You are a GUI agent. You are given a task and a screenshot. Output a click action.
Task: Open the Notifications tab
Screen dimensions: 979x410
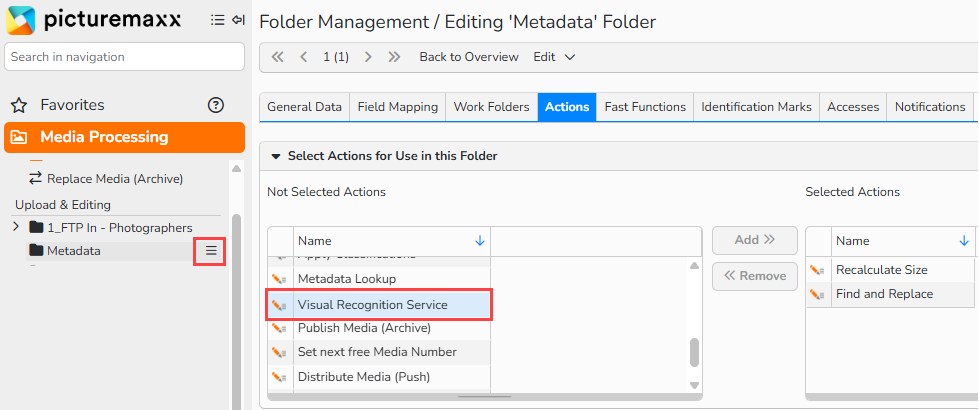pyautogui.click(x=930, y=107)
